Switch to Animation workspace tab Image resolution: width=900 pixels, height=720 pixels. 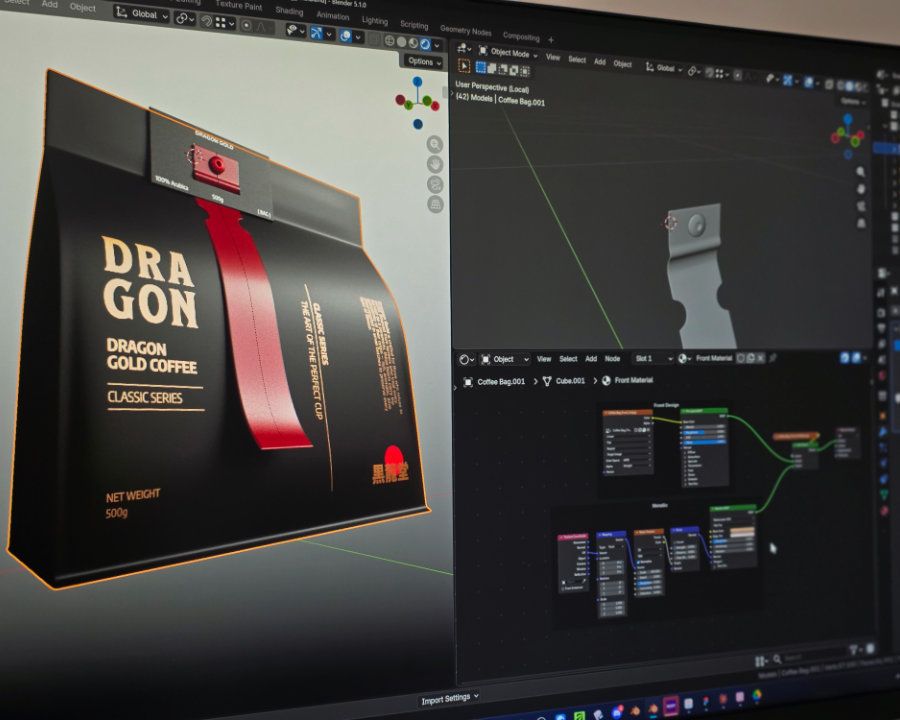point(332,16)
